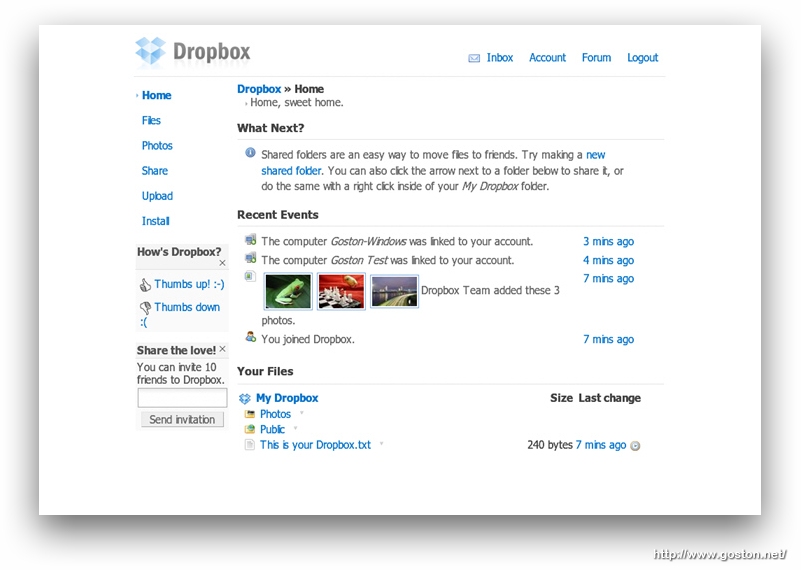Viewport: 801px width, 570px height.
Task: Open Files in the sidebar
Action: 151,121
